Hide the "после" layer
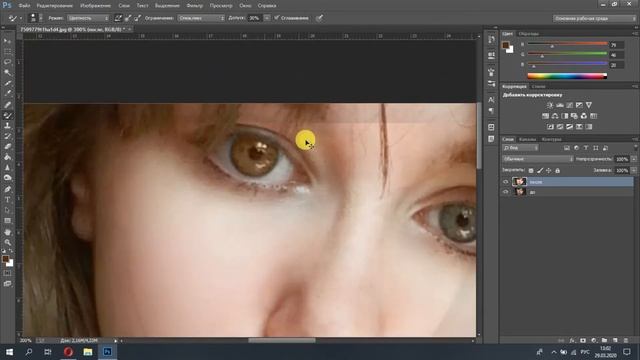The width and height of the screenshot is (640, 360). point(506,182)
